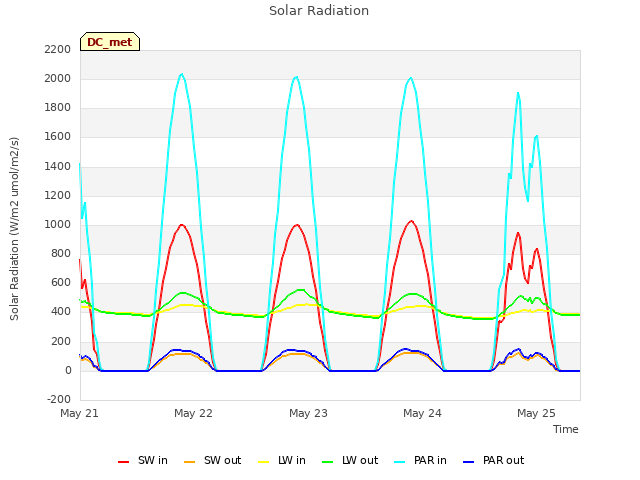Click the PAR in dip on May 25
The height and width of the screenshot is (480, 640).
[x=528, y=201]
